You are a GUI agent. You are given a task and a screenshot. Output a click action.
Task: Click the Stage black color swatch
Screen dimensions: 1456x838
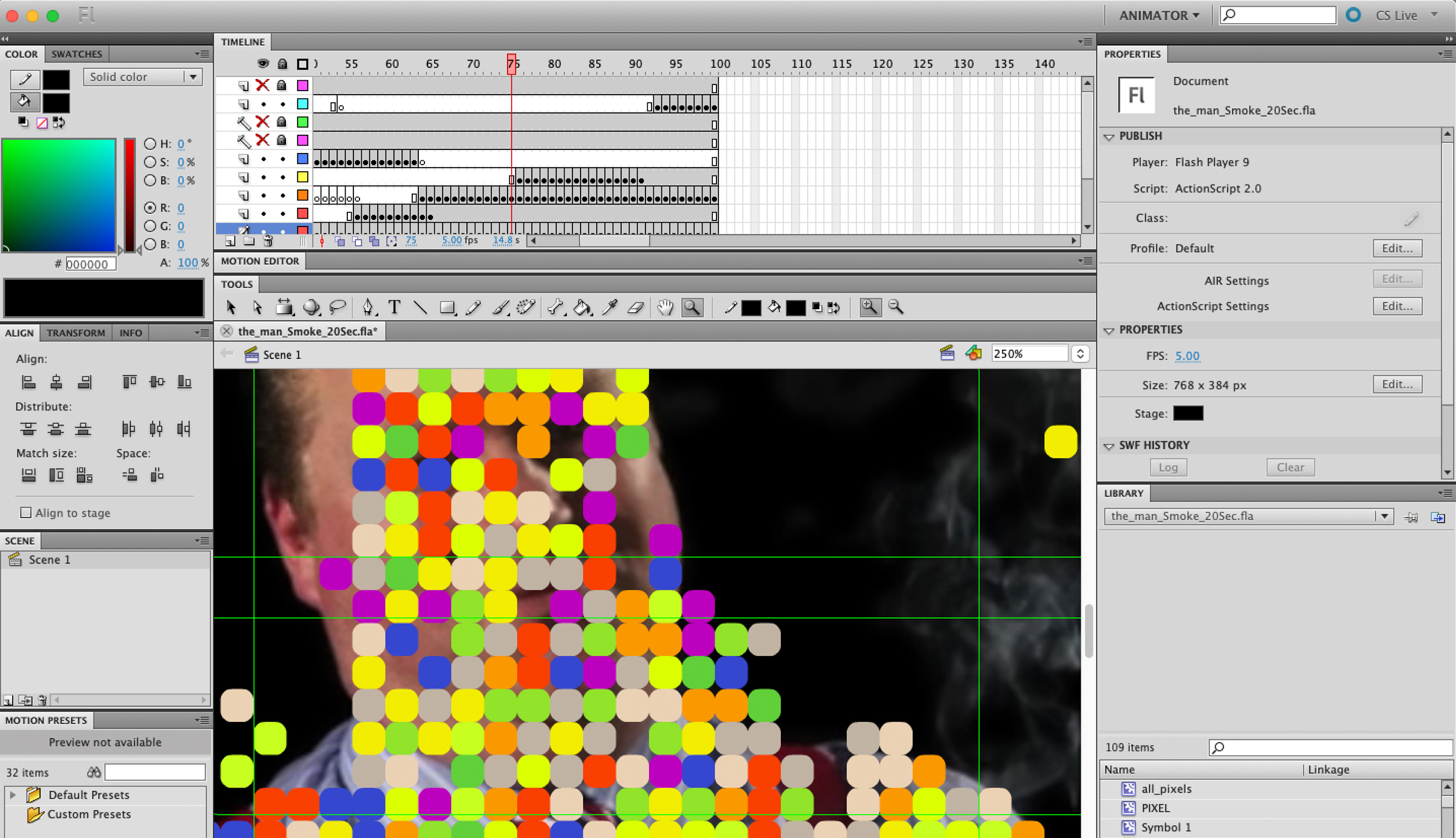coord(1188,414)
